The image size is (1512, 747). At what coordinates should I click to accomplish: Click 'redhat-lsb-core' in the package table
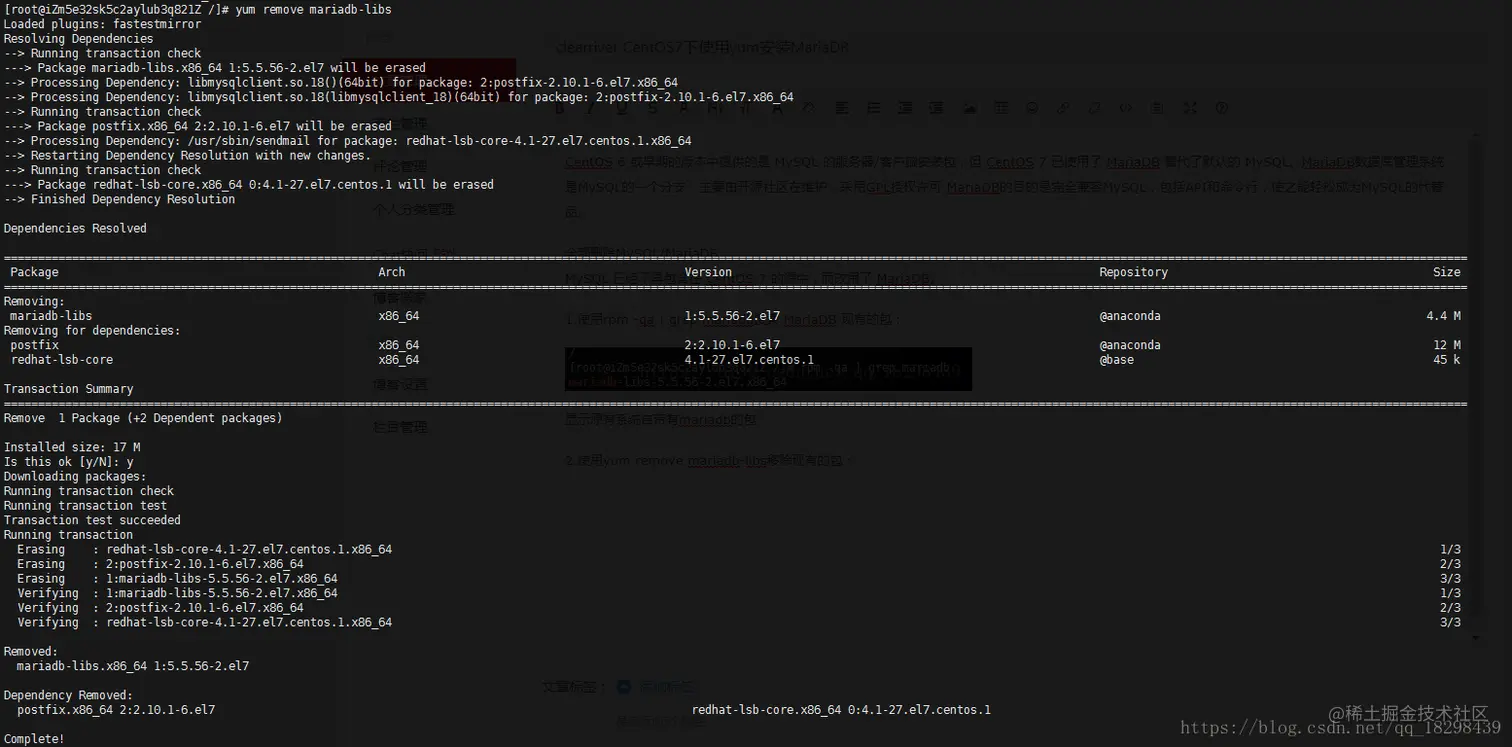tap(61, 360)
